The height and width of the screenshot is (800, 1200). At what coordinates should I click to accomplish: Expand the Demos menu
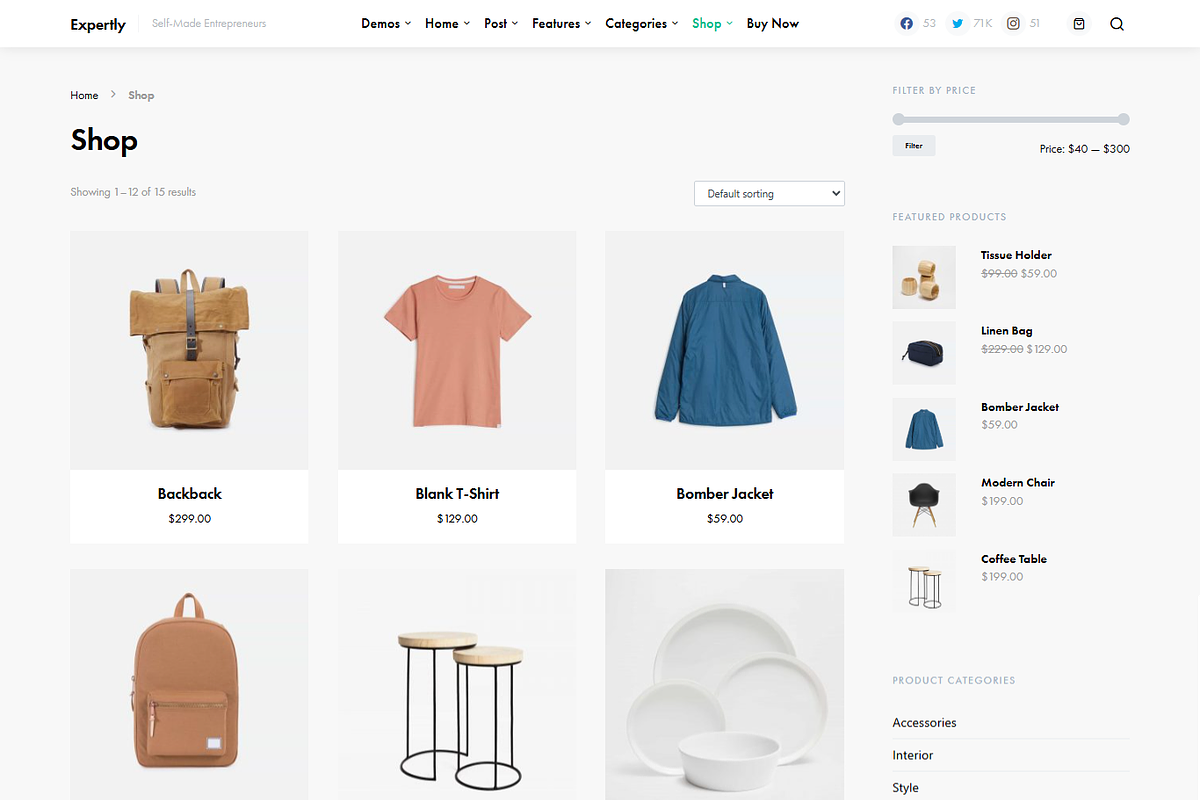[x=386, y=23]
